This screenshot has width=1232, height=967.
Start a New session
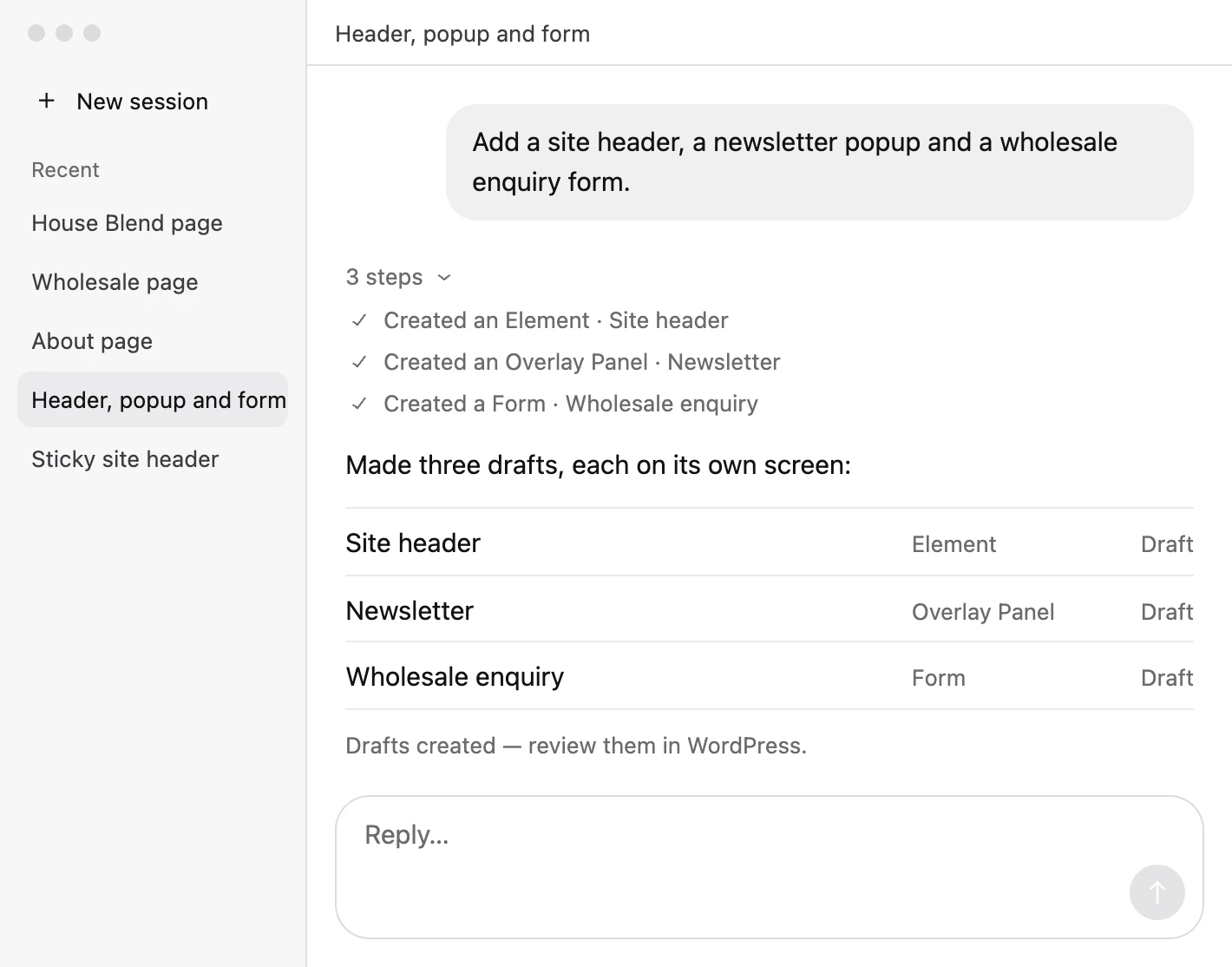click(123, 102)
